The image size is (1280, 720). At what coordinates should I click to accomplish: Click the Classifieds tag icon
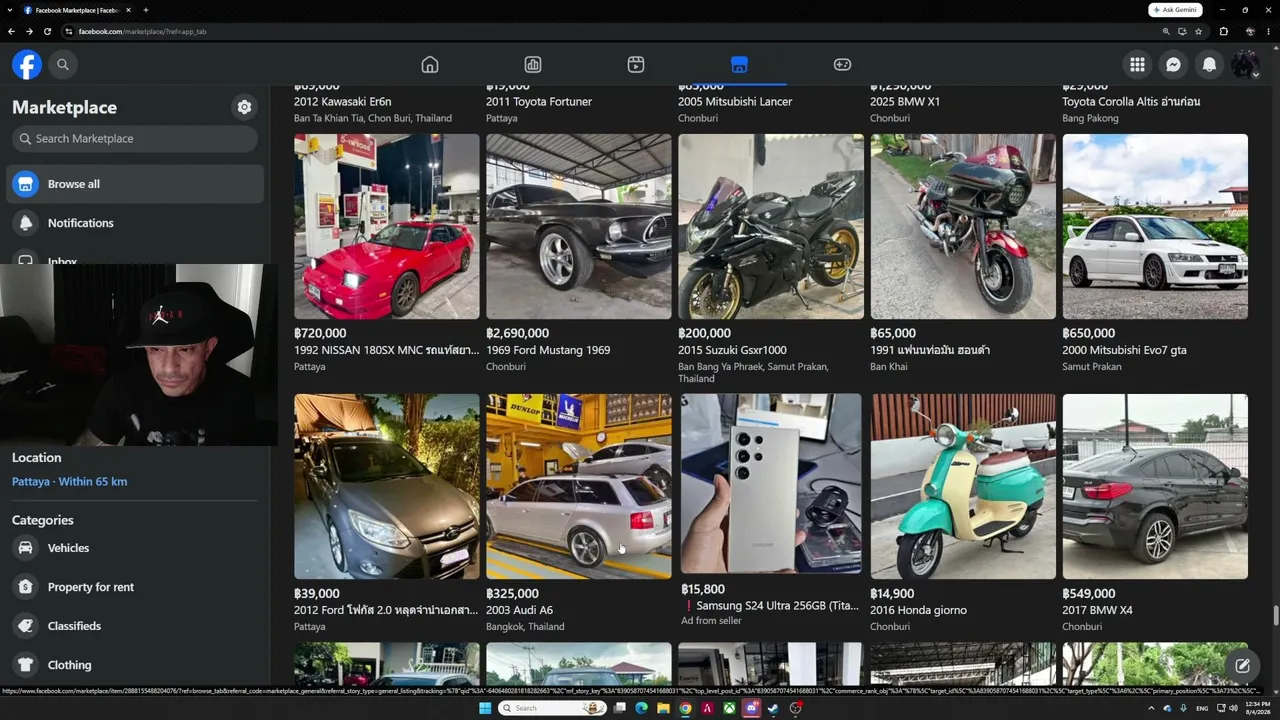point(26,626)
